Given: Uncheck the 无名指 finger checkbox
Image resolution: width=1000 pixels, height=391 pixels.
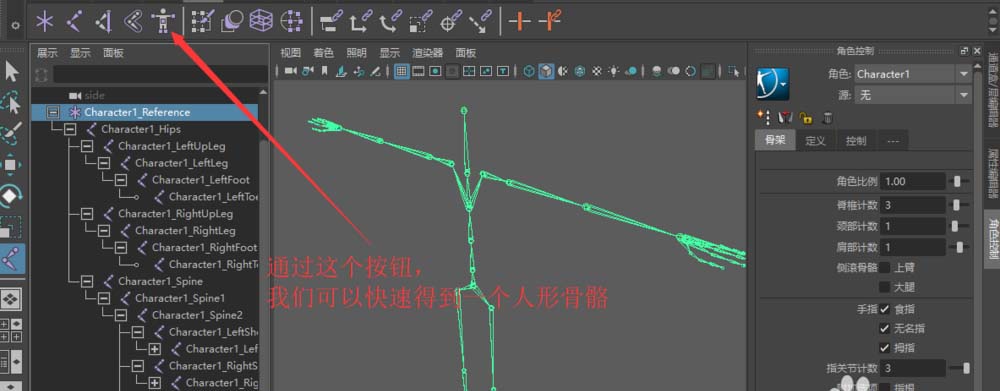Looking at the screenshot, I should [x=885, y=329].
